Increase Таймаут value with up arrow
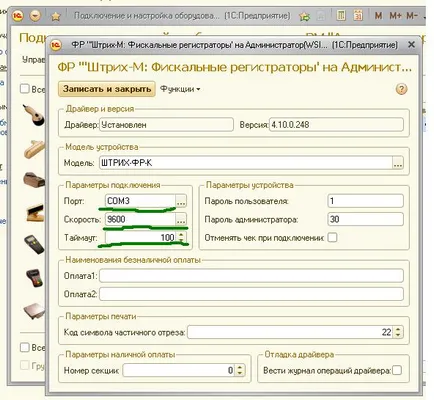The height and width of the screenshot is (400, 434). point(181,235)
